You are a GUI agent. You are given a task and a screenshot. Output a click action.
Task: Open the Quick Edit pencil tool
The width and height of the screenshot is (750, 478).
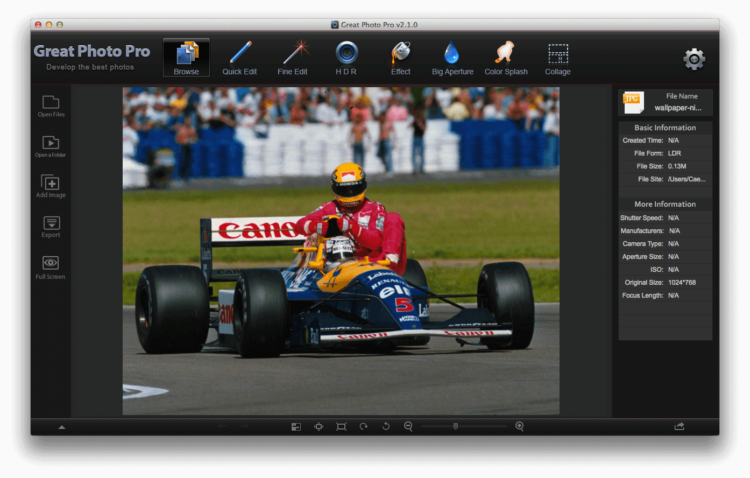coord(240,58)
